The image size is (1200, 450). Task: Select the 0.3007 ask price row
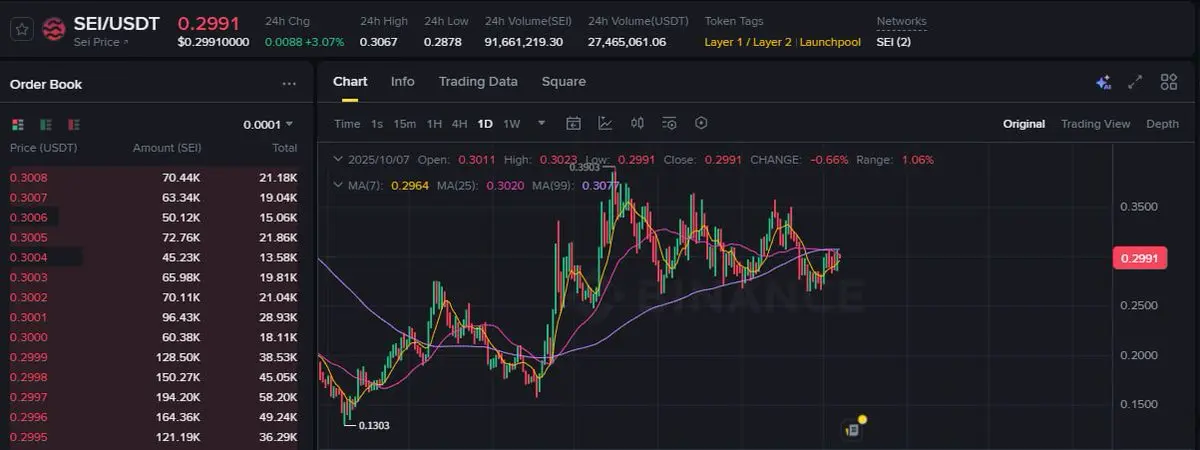coord(154,197)
